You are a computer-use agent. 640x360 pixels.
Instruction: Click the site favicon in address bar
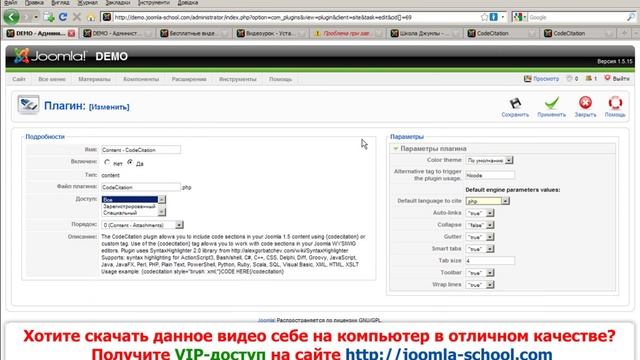coord(107,17)
